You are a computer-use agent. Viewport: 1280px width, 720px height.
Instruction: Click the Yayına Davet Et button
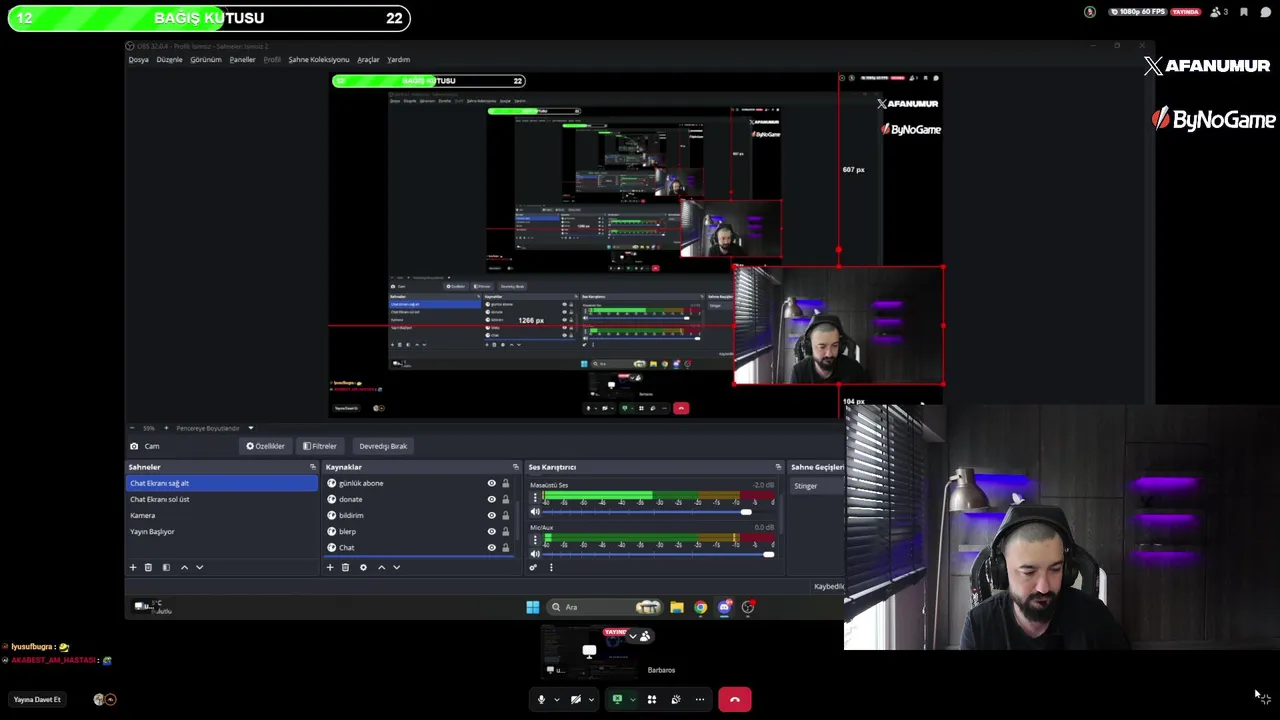click(37, 699)
